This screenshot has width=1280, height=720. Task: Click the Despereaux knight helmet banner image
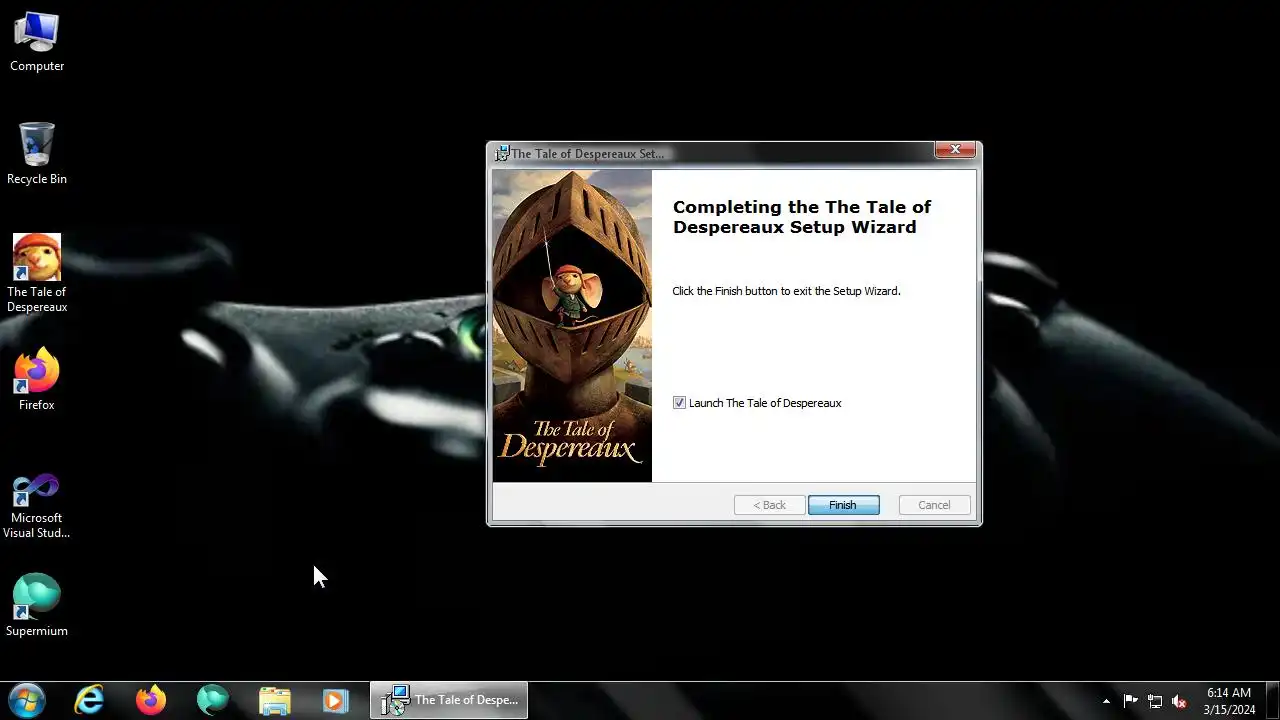click(572, 326)
